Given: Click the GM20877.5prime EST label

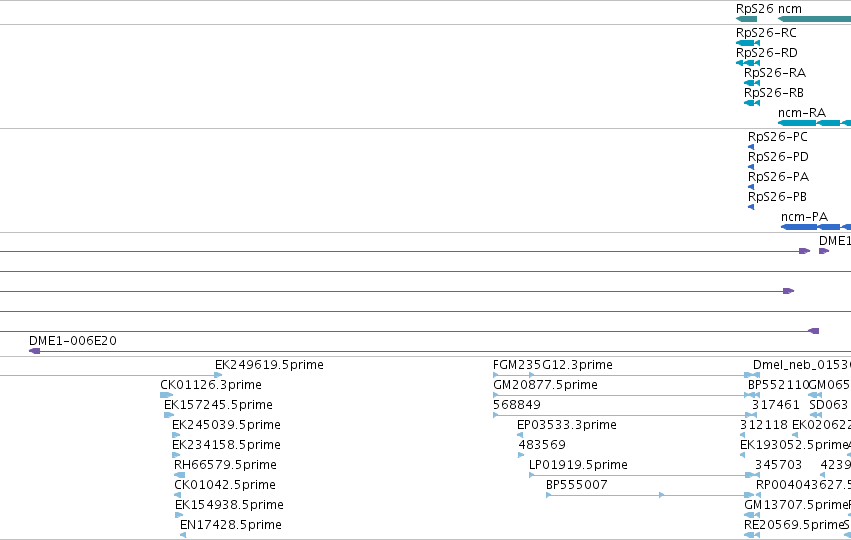Looking at the screenshot, I should click(x=545, y=385).
